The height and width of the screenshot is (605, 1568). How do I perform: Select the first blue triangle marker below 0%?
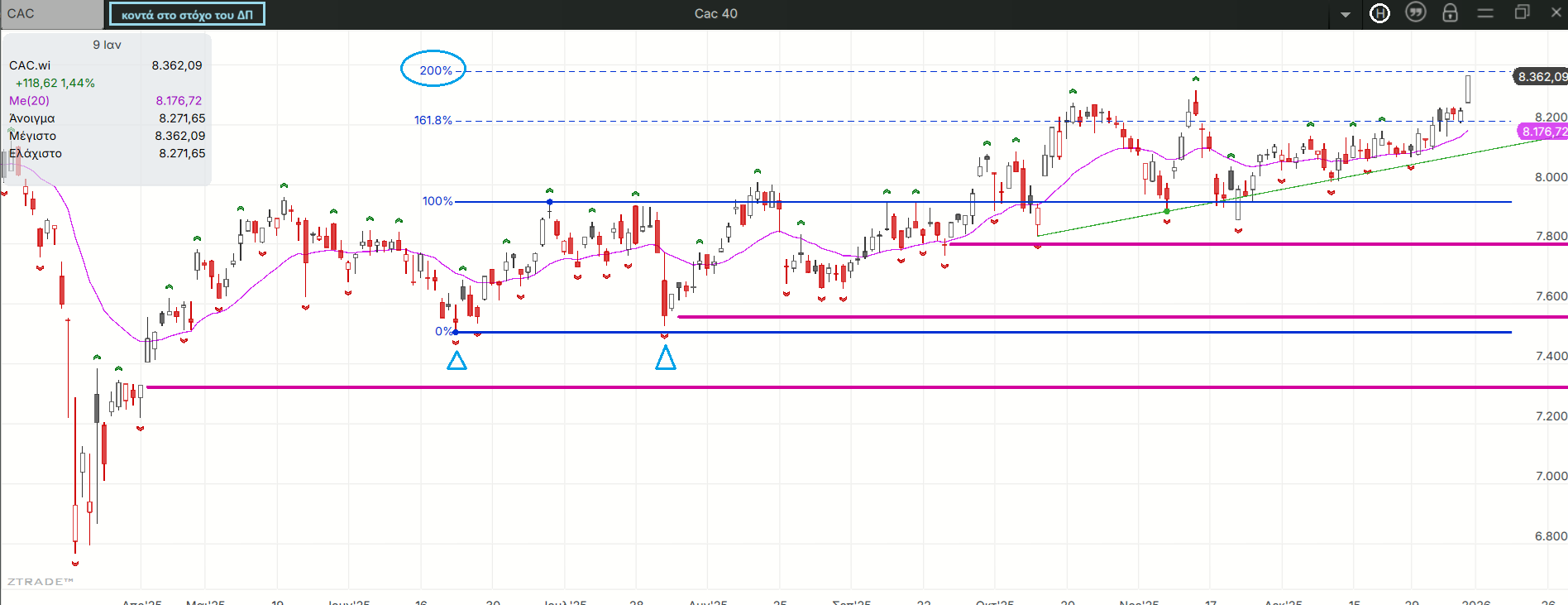[457, 361]
